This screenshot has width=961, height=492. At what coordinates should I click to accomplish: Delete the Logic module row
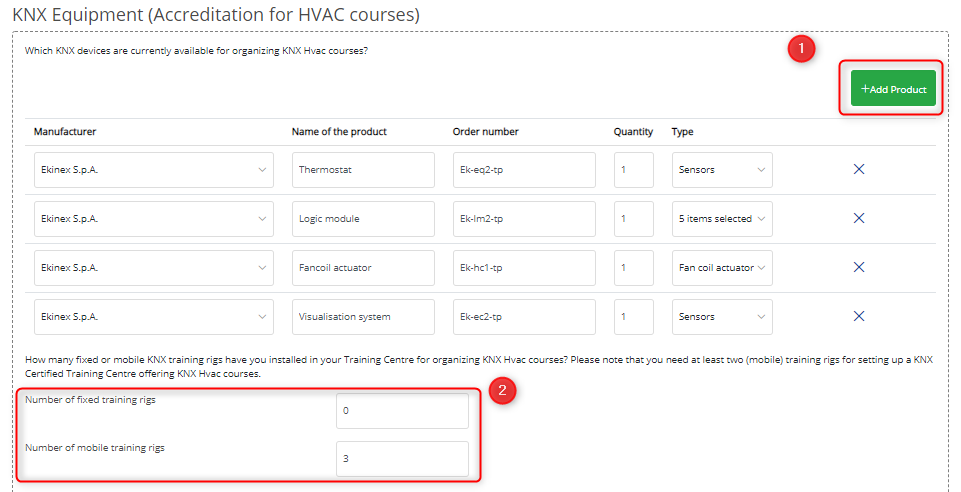pyautogui.click(x=858, y=218)
